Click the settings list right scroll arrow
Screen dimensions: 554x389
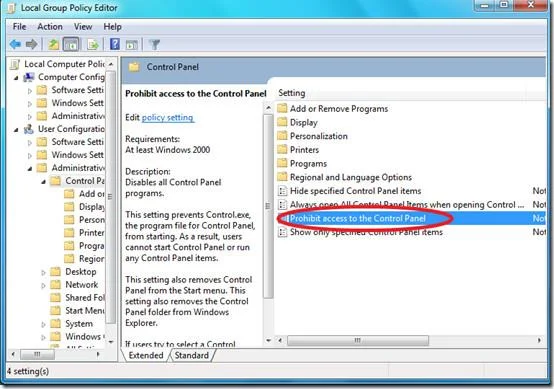(x=539, y=341)
